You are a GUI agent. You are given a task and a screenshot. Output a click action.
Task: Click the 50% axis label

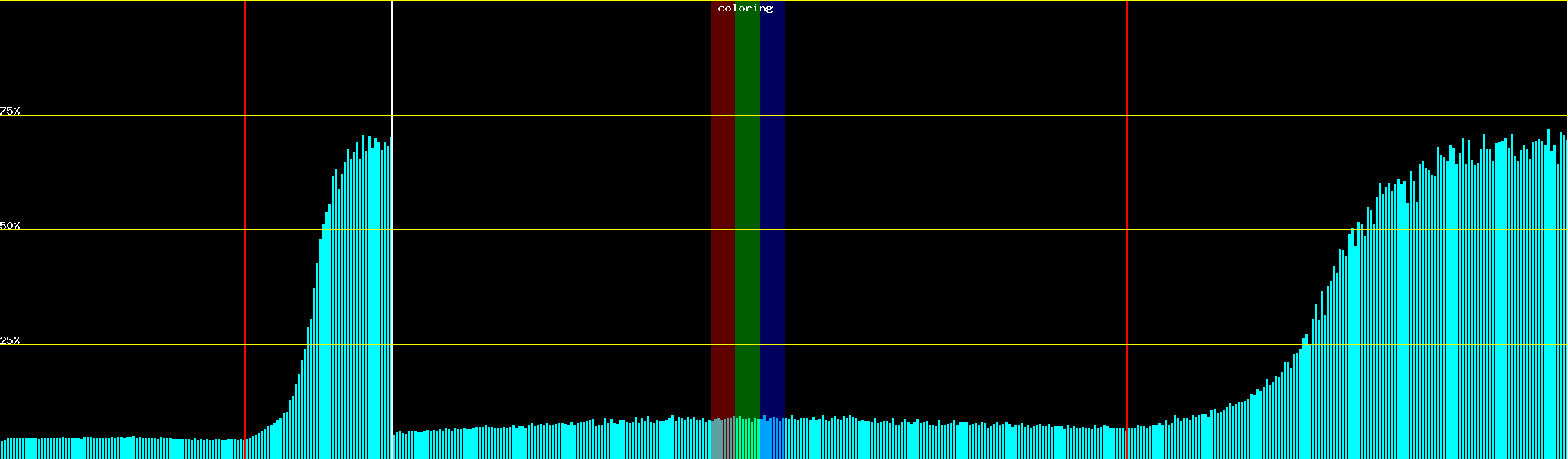(x=10, y=226)
